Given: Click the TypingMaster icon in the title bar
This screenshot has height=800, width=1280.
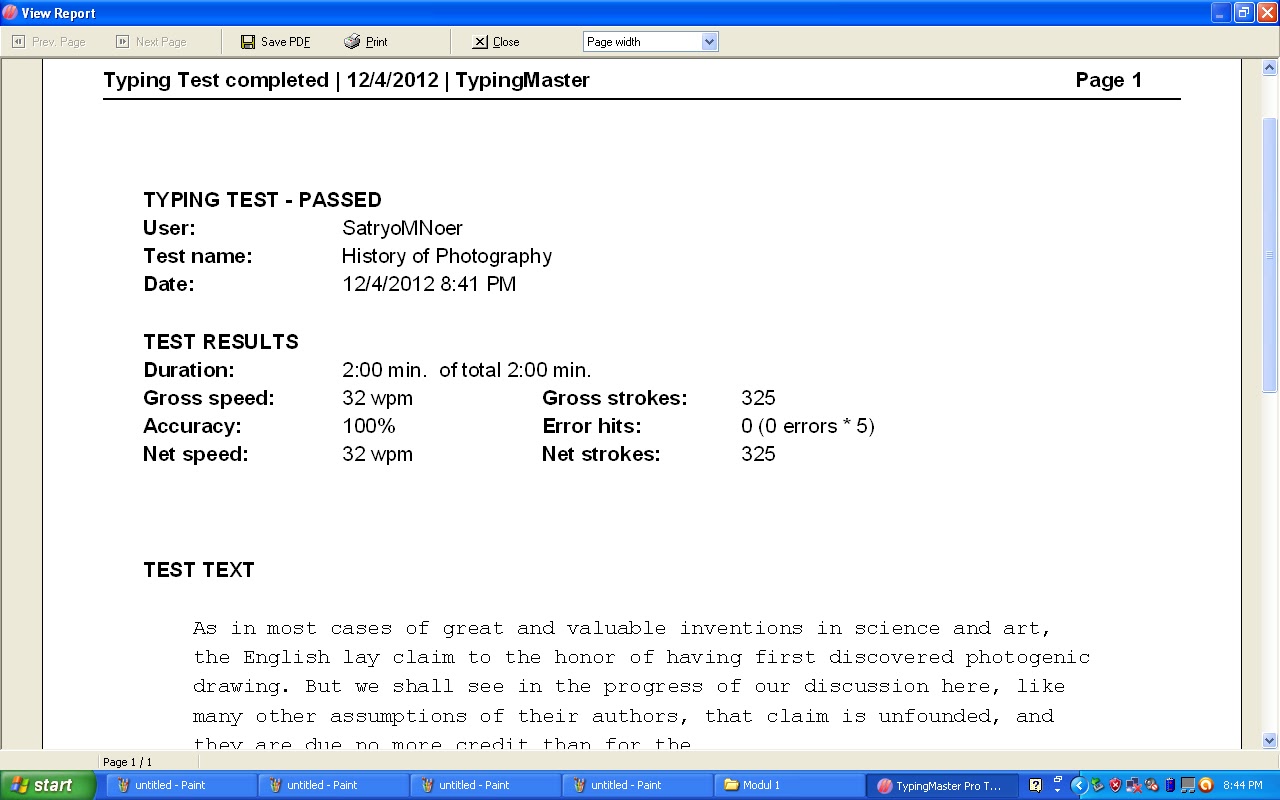Looking at the screenshot, I should click(10, 13).
